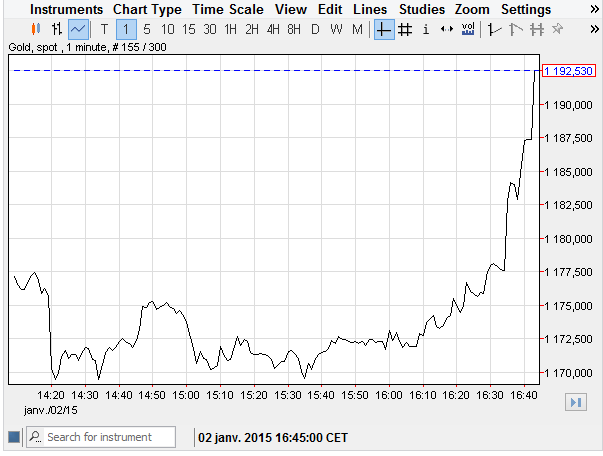Click the horizontal fit arrows icon

(x=446, y=29)
